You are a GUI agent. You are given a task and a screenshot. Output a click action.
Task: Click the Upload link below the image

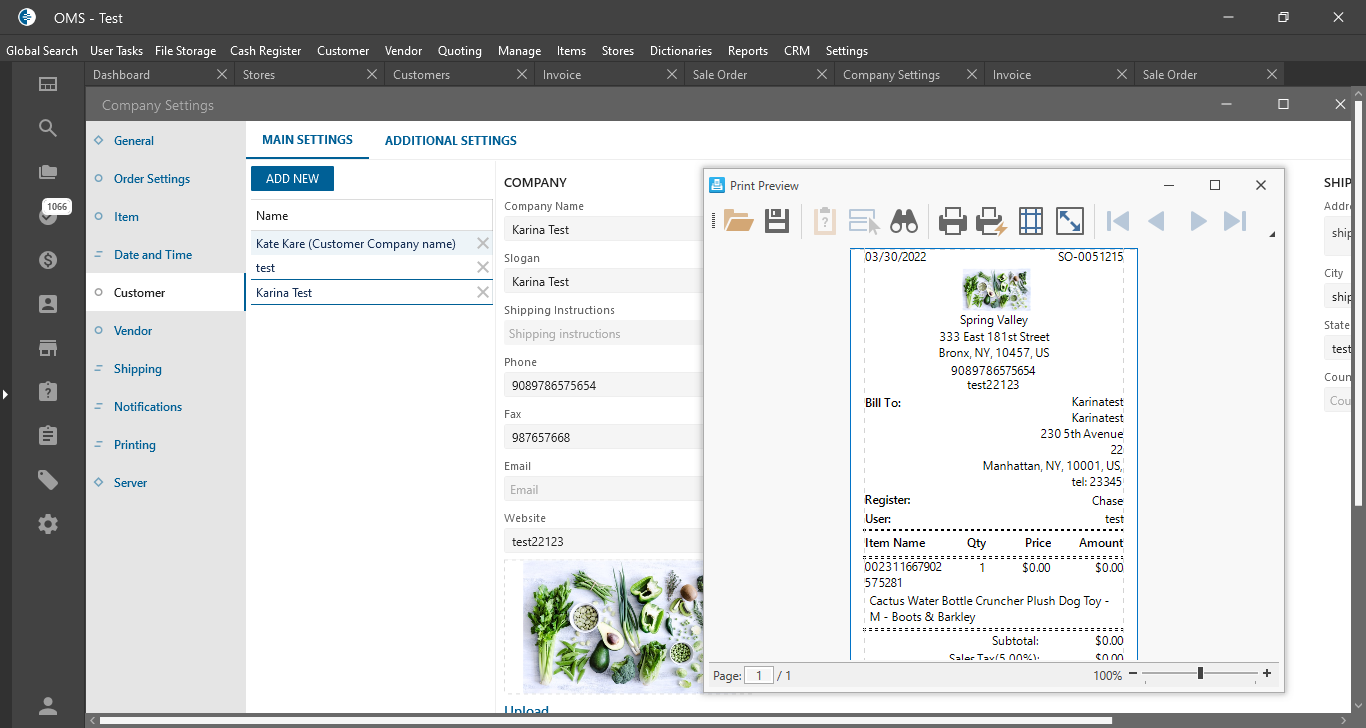pyautogui.click(x=526, y=711)
